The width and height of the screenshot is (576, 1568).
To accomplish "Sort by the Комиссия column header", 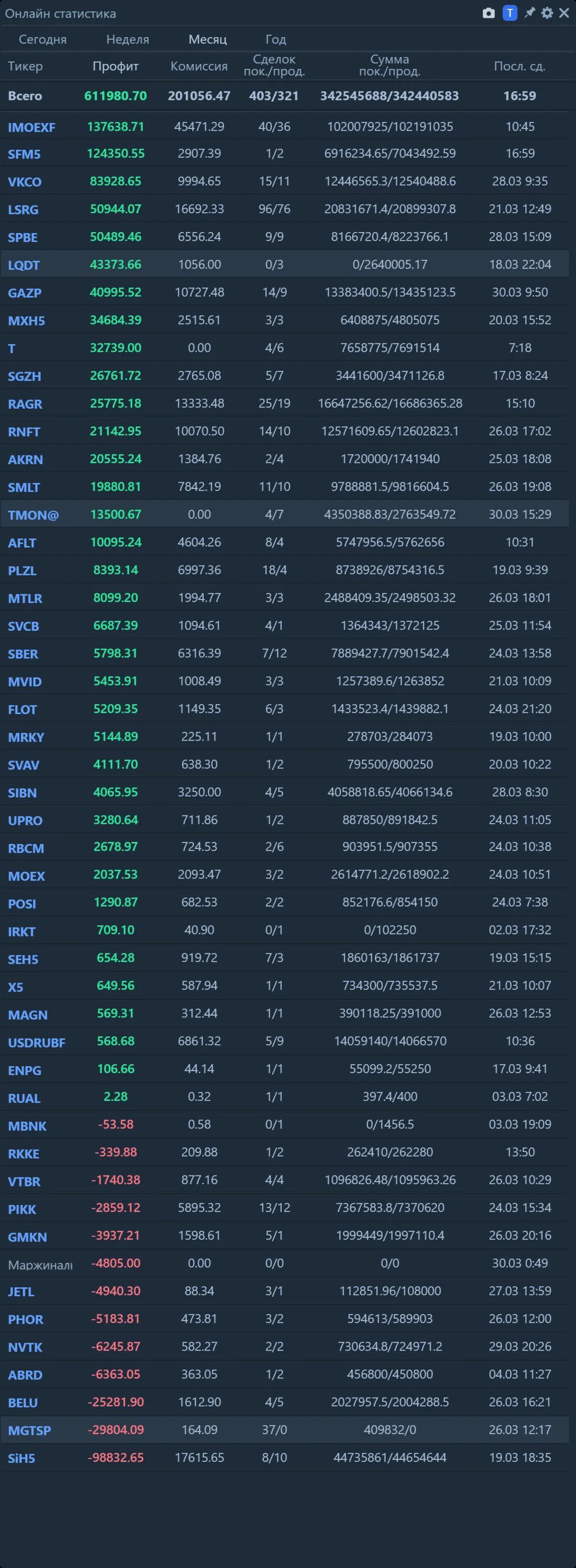I will 199,66.
